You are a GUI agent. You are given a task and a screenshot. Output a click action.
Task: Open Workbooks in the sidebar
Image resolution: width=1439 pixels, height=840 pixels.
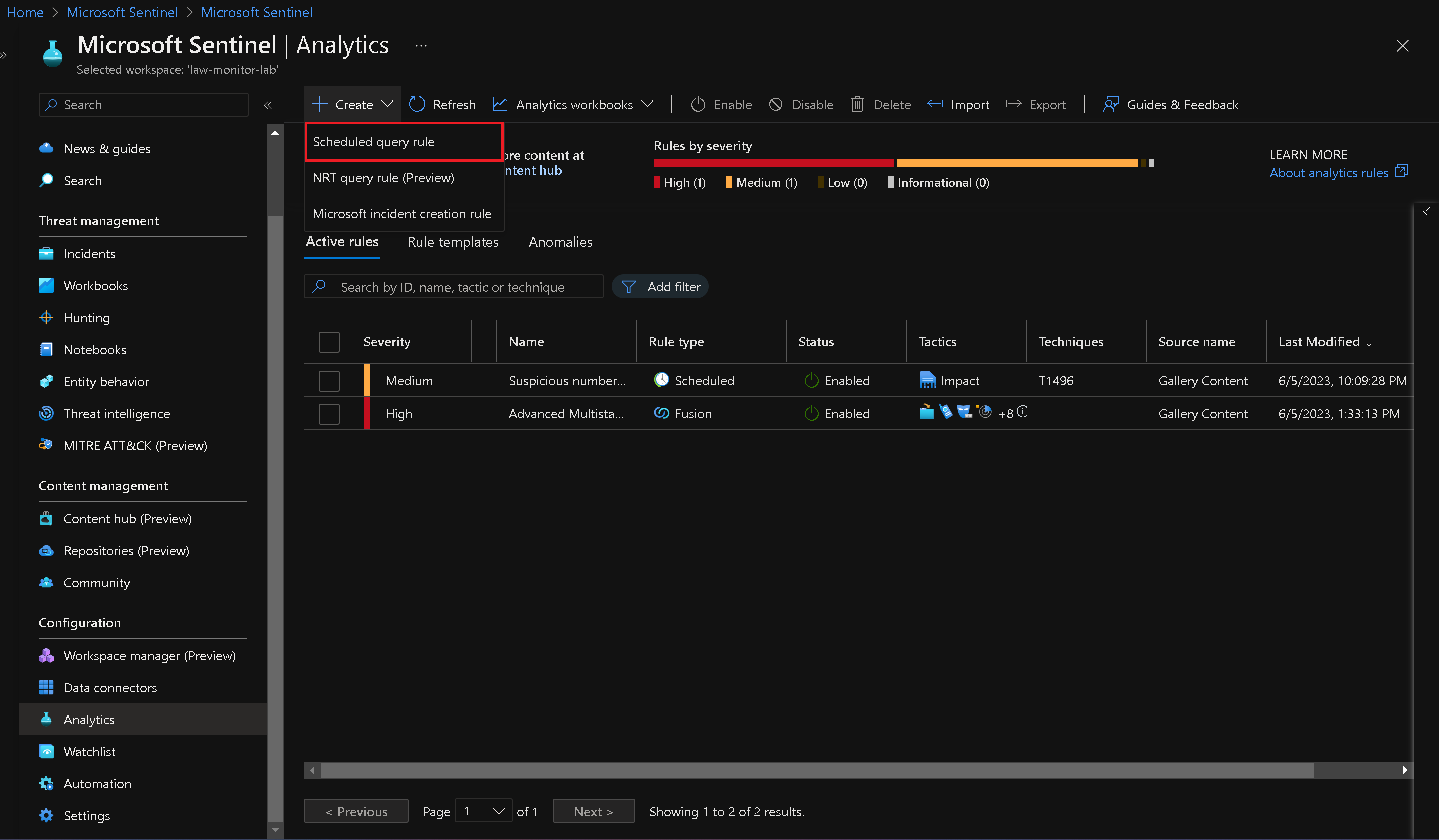click(96, 286)
